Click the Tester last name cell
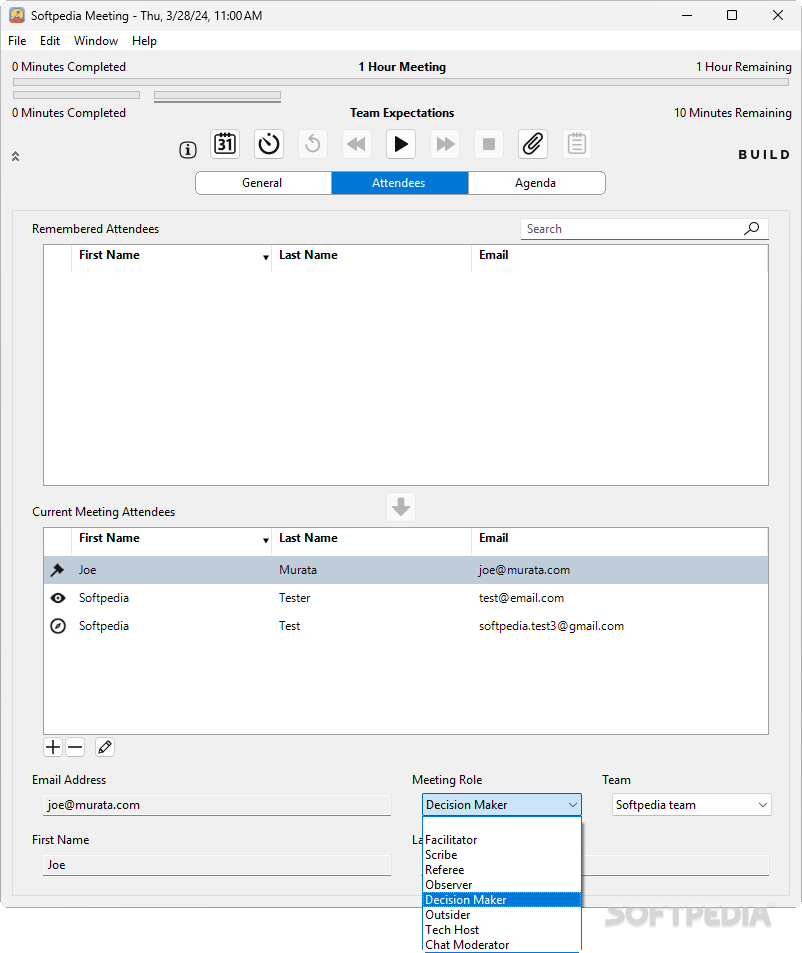802x953 pixels. [295, 598]
